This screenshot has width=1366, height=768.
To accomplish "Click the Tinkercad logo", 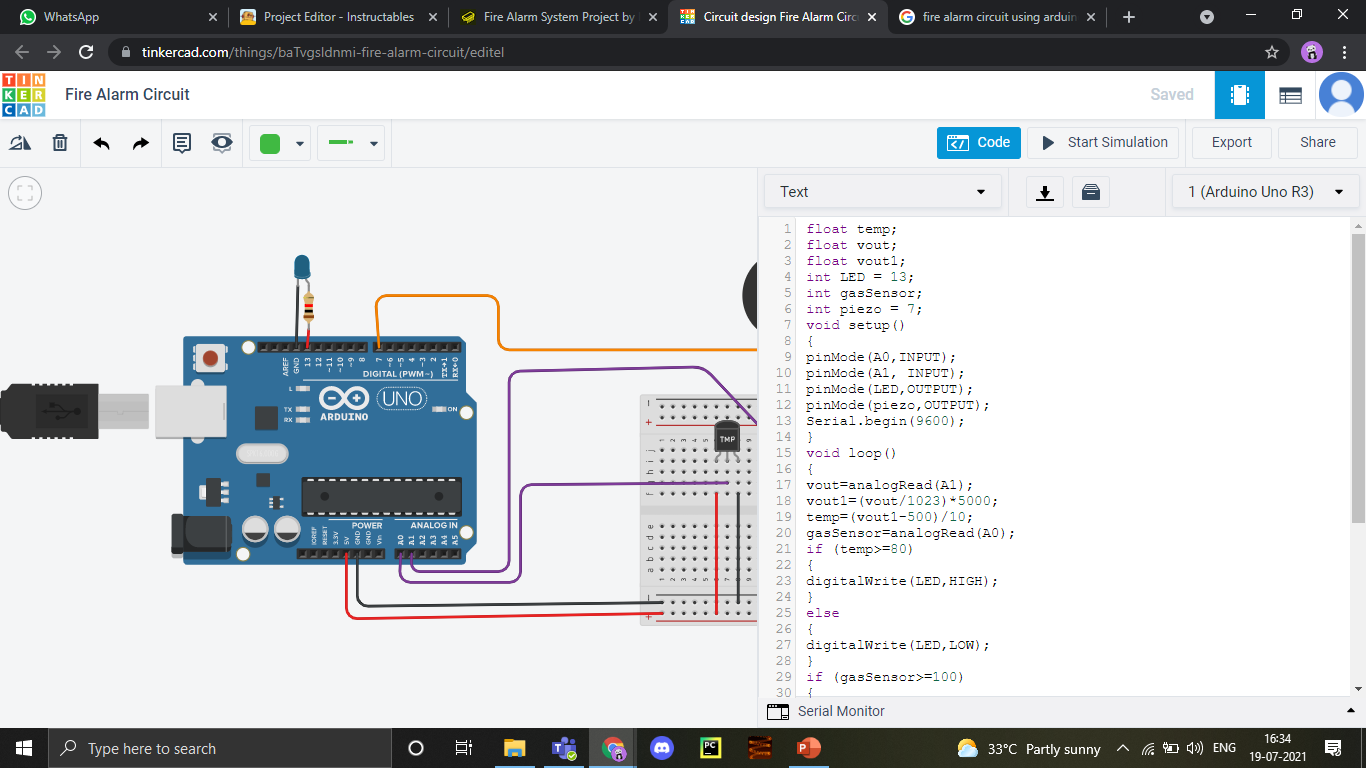I will pyautogui.click(x=23, y=95).
